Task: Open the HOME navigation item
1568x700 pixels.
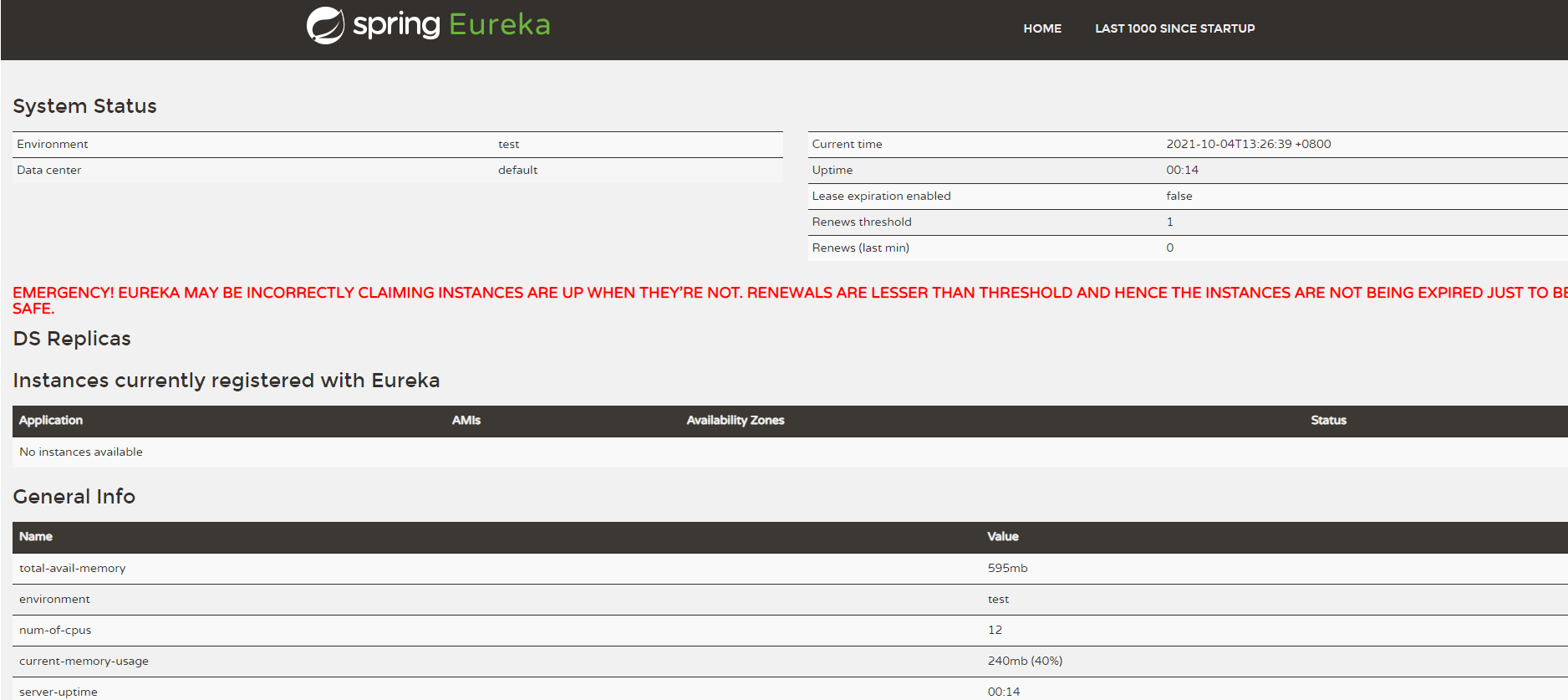Action: coord(1042,28)
